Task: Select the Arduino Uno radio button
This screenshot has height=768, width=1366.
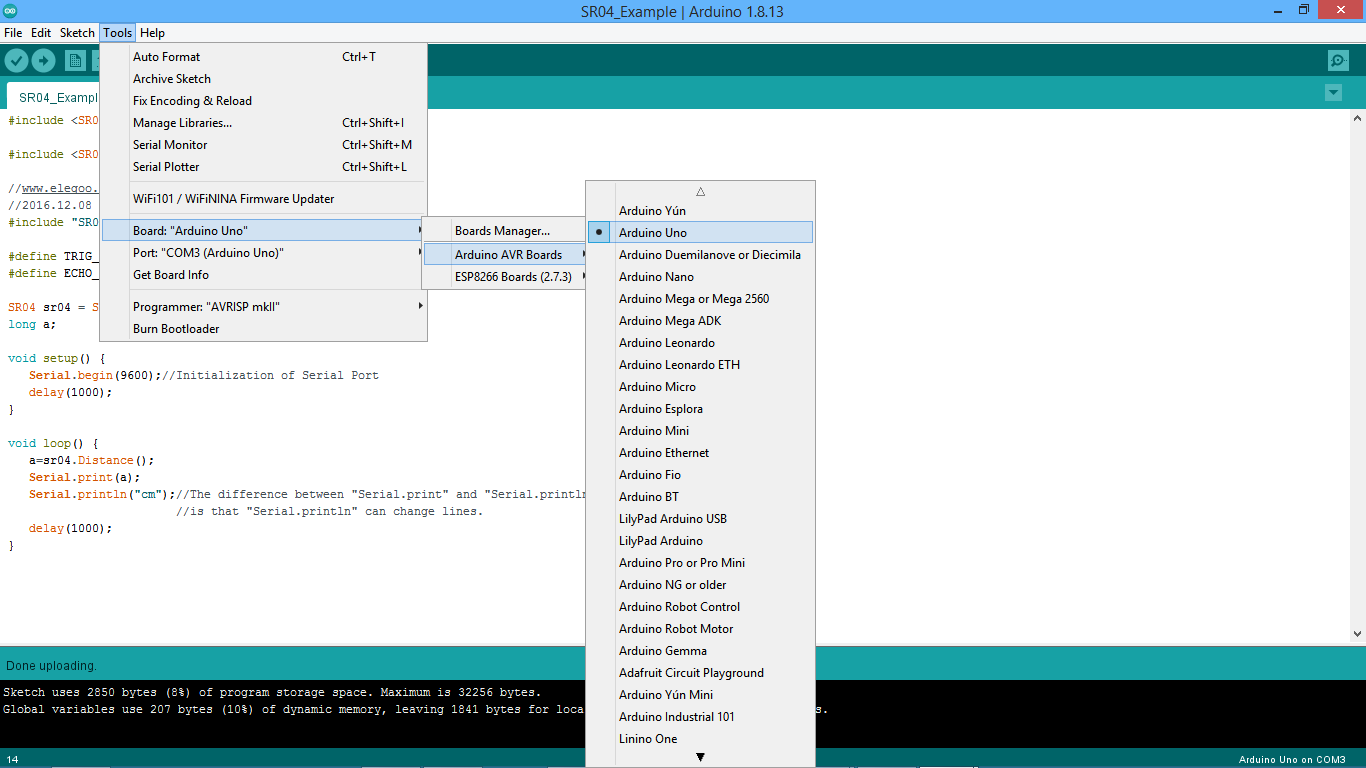Action: [x=599, y=232]
